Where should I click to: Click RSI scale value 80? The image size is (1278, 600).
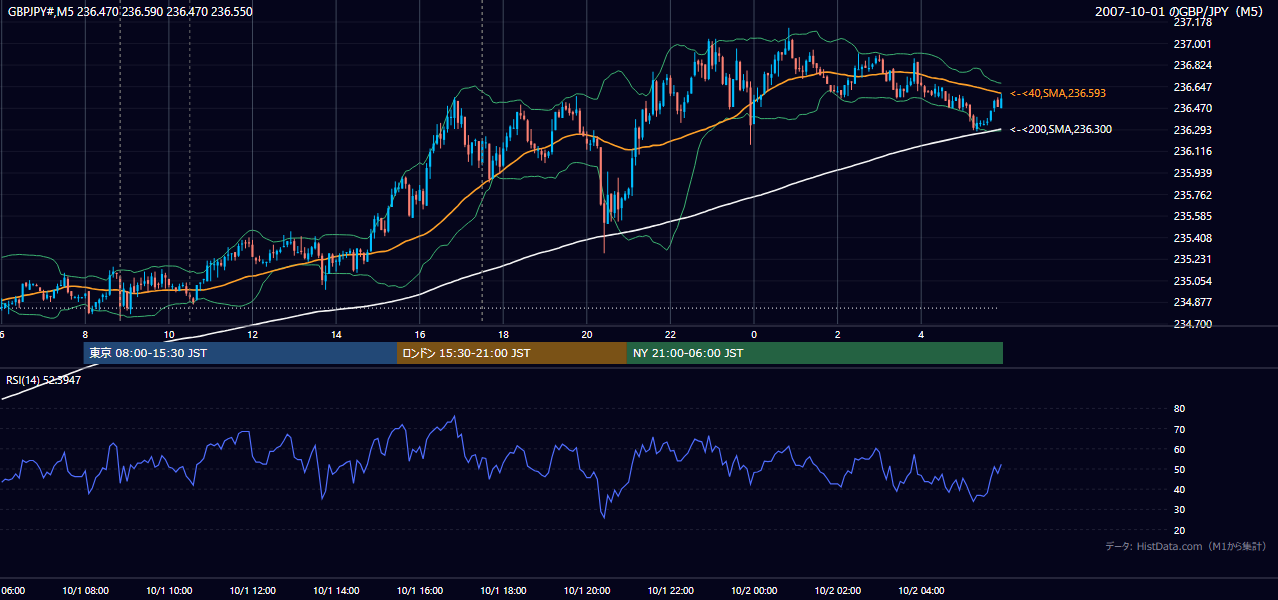pyautogui.click(x=1179, y=409)
